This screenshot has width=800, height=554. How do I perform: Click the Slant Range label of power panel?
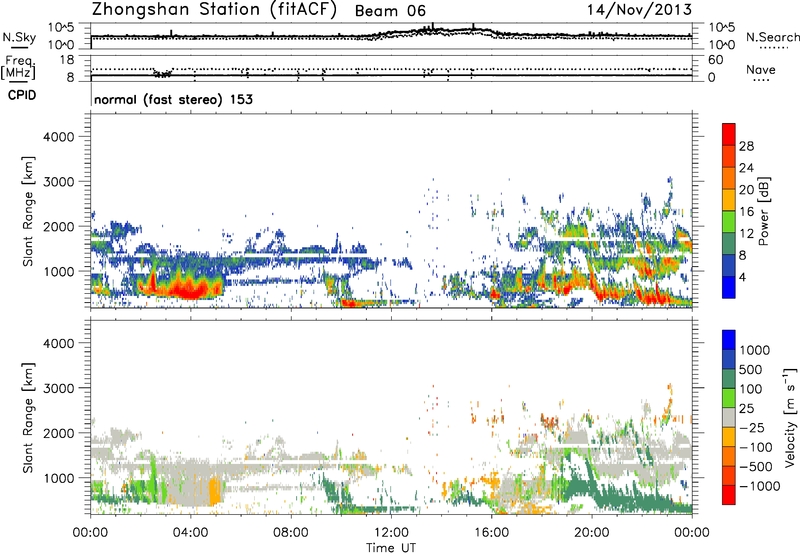pyautogui.click(x=28, y=211)
